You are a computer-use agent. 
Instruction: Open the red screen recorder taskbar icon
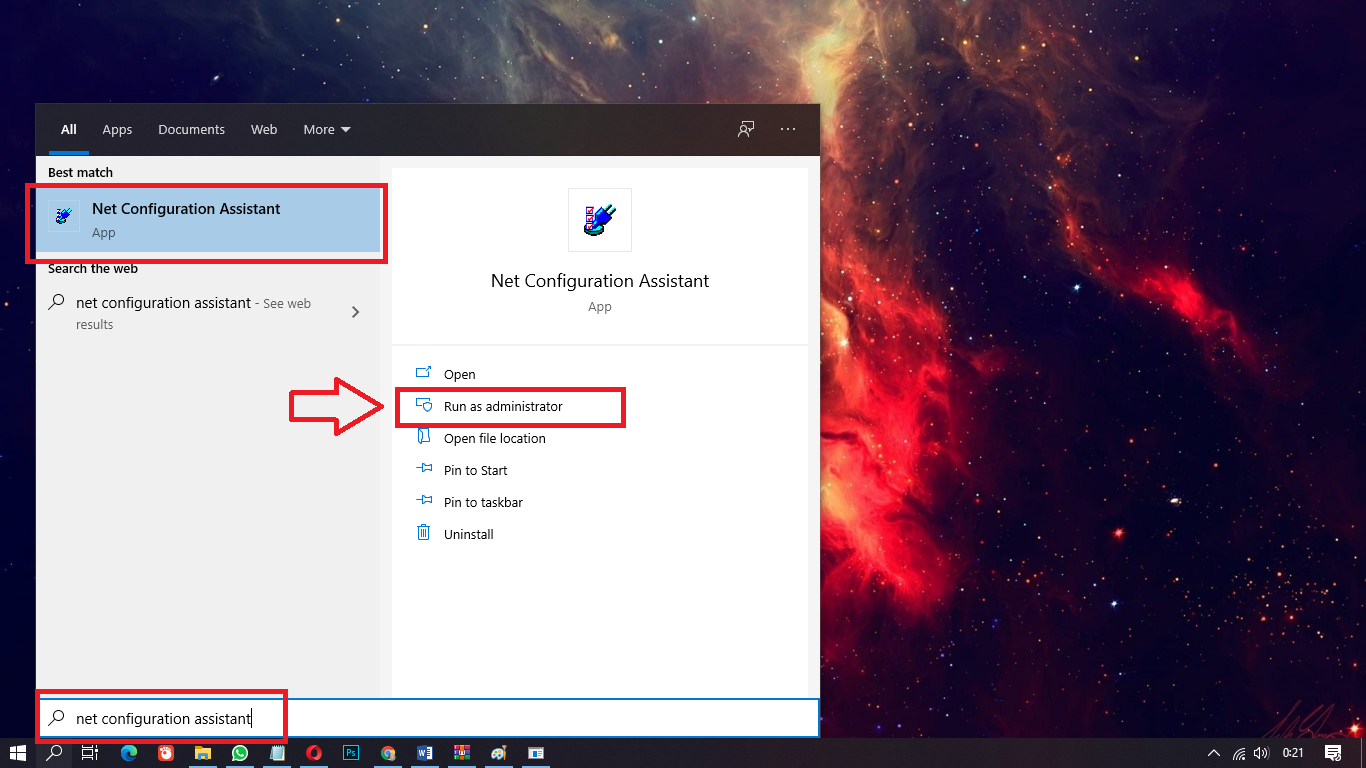coord(166,753)
